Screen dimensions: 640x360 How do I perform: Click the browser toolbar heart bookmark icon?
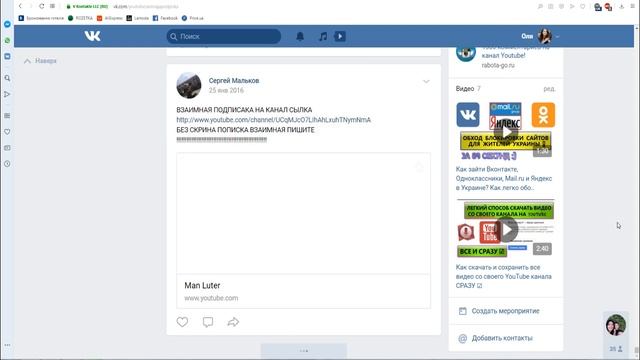coord(582,7)
